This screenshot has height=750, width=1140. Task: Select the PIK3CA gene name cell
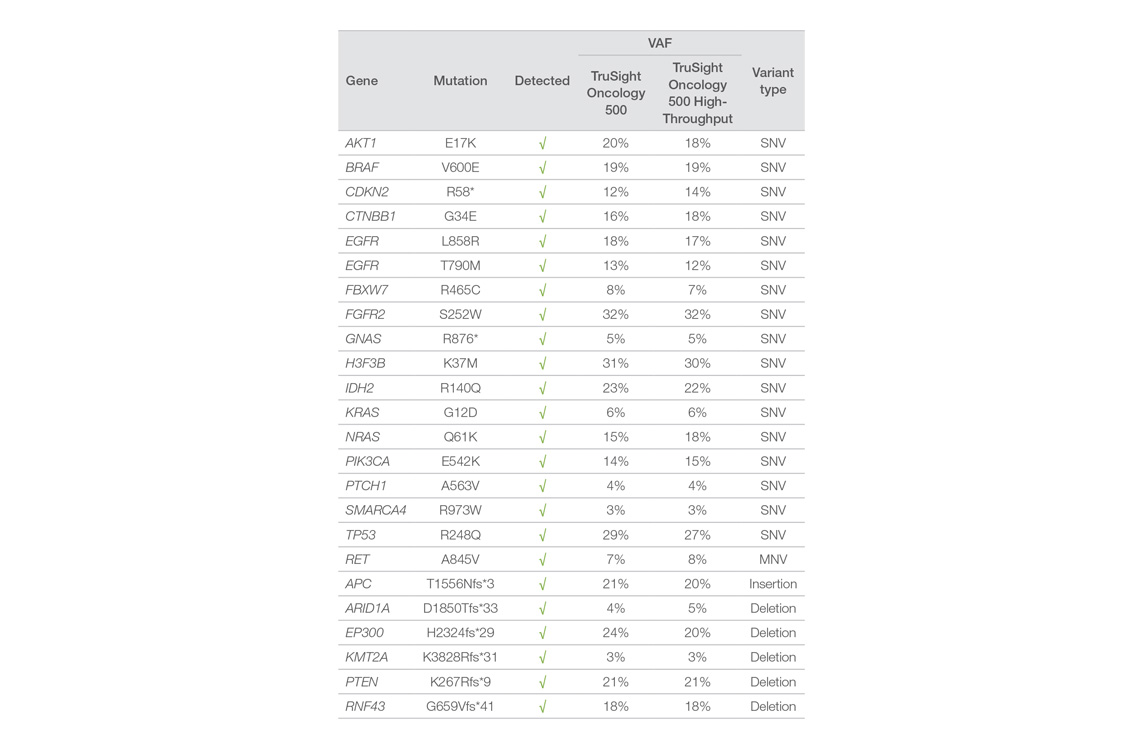click(x=368, y=462)
